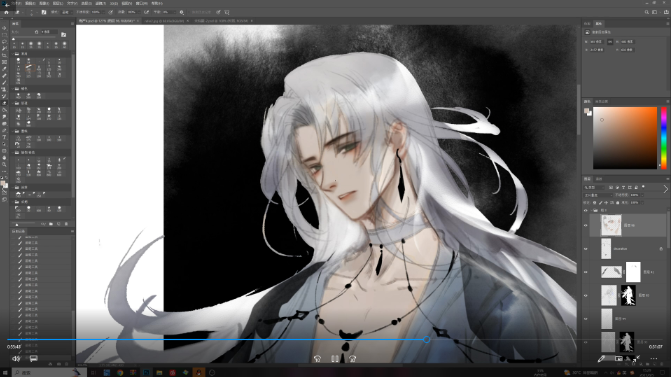Select the Type tool (T icon)
Image resolution: width=671 pixels, height=377 pixels.
click(4, 137)
